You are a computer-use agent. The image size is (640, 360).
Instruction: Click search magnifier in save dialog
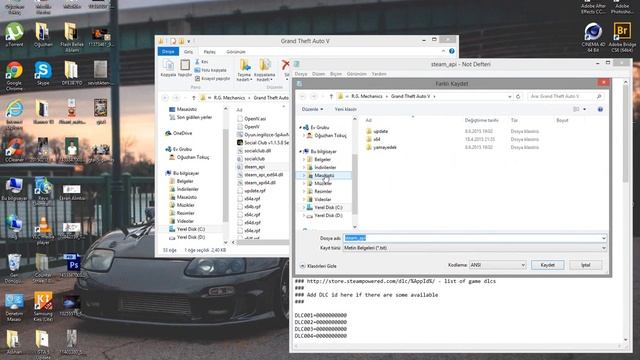599,96
